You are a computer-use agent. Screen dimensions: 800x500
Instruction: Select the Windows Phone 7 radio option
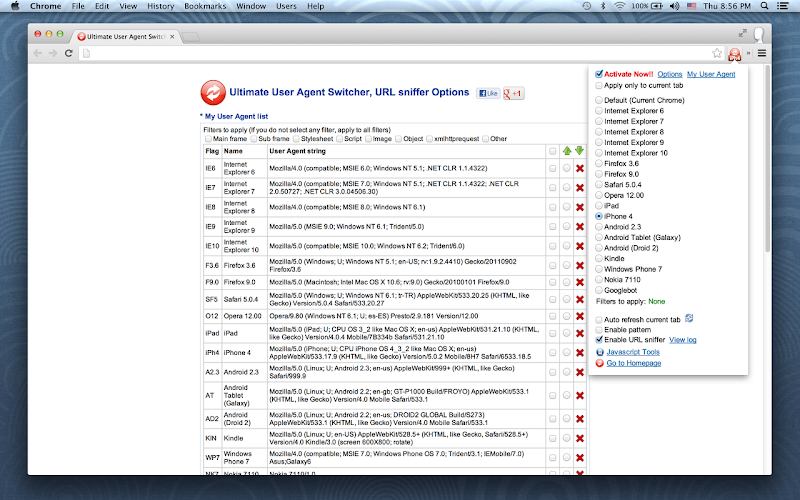(599, 269)
